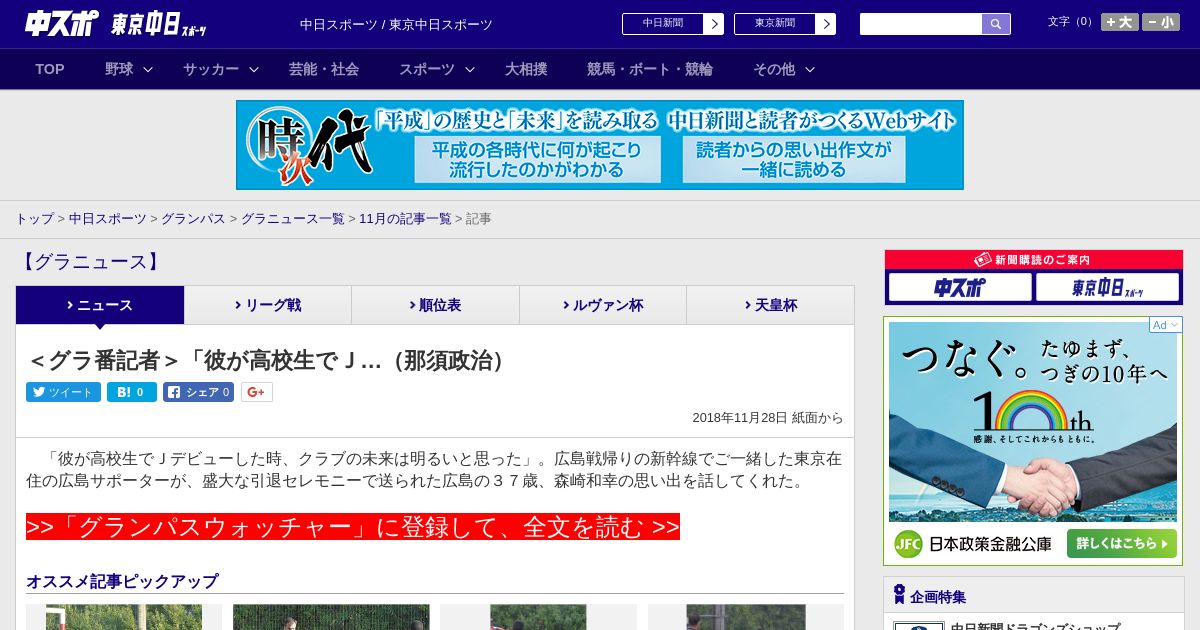Expand the 野球 menu chevron
The height and width of the screenshot is (630, 1200).
[148, 69]
